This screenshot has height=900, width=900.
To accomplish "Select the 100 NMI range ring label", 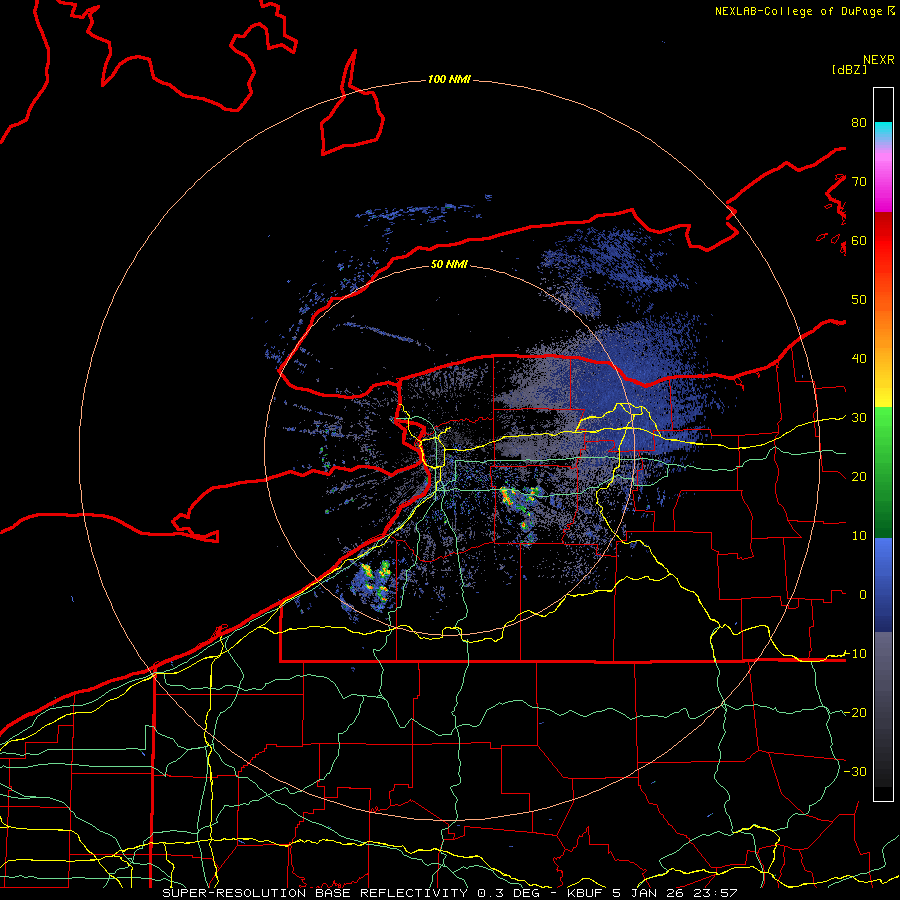I will (x=449, y=79).
